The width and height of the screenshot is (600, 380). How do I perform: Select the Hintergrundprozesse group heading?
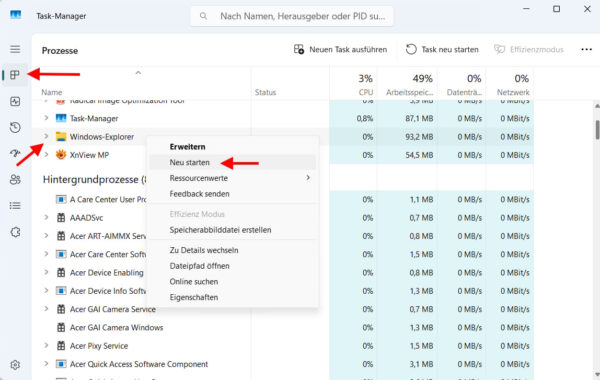pos(94,179)
